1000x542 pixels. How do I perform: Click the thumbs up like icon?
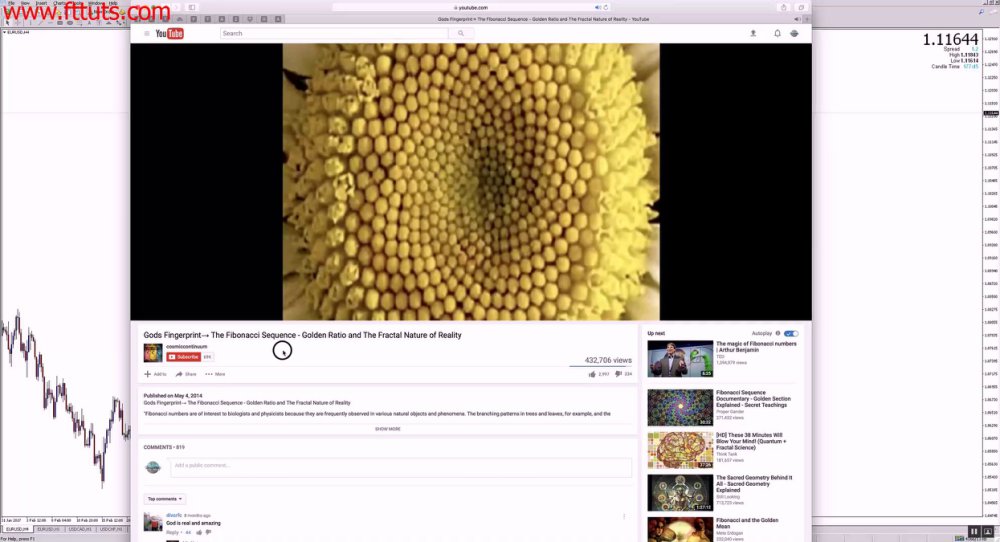click(x=592, y=374)
